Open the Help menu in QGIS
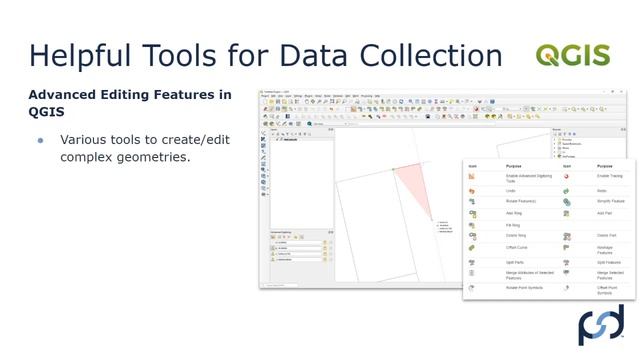Viewport: 640px width, 360px height. (x=377, y=96)
